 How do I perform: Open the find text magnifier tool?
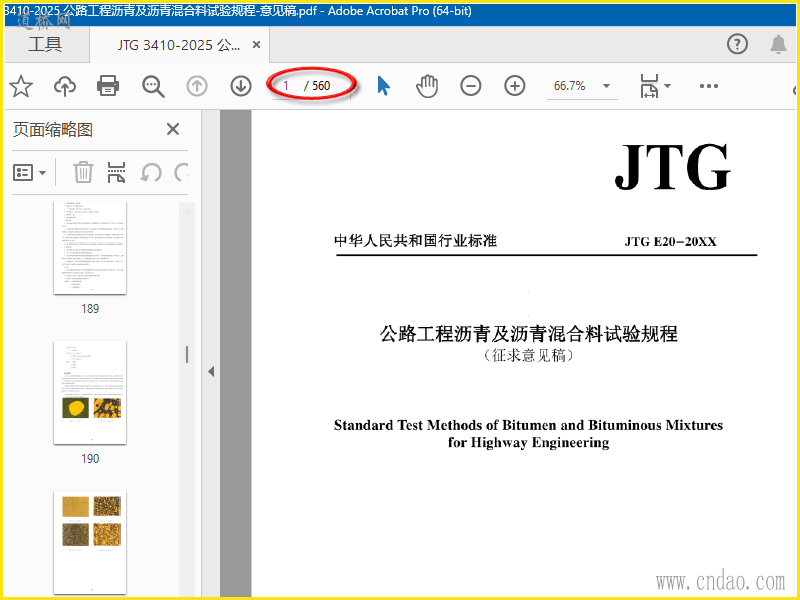point(153,86)
